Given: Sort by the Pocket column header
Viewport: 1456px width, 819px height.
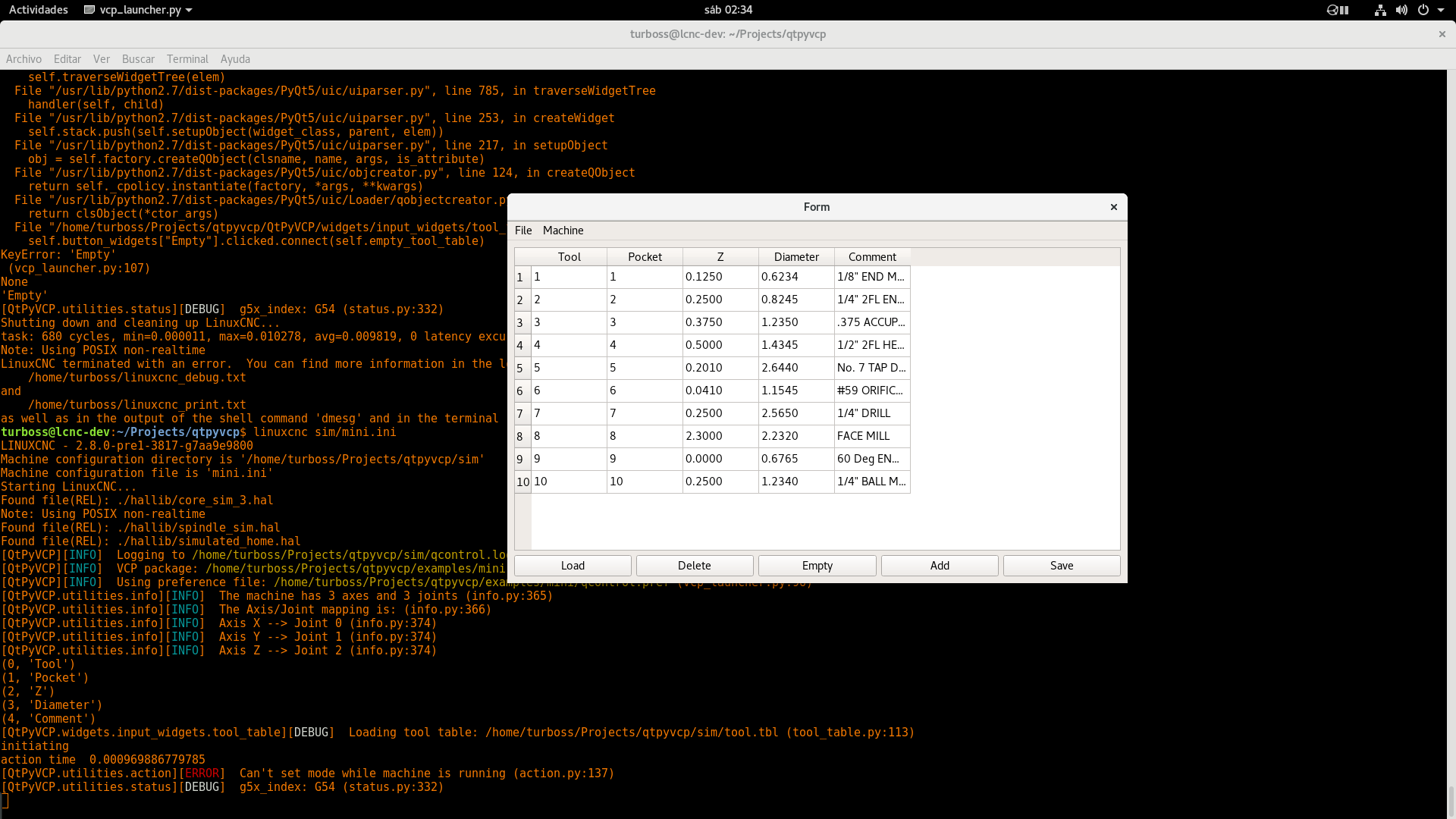Looking at the screenshot, I should (645, 257).
